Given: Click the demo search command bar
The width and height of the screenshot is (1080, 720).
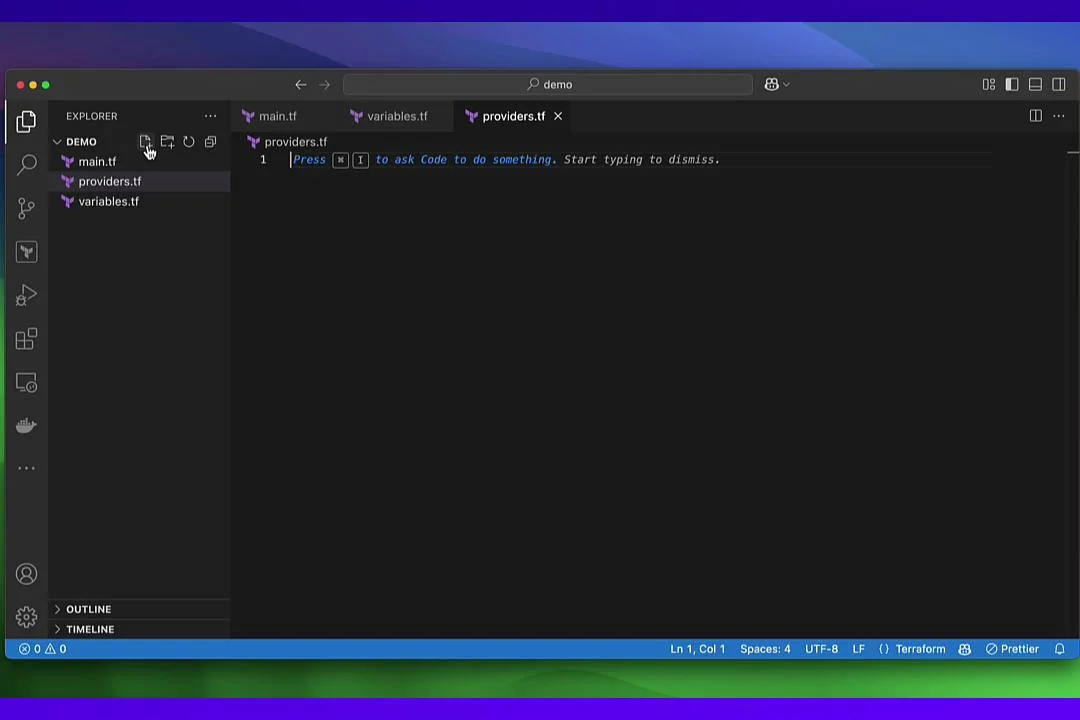Looking at the screenshot, I should (x=548, y=84).
